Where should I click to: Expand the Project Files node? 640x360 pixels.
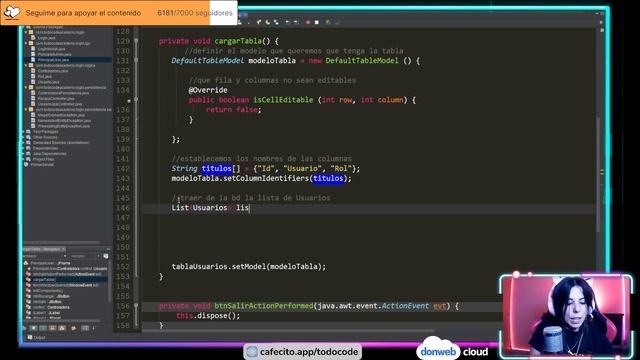click(x=23, y=159)
